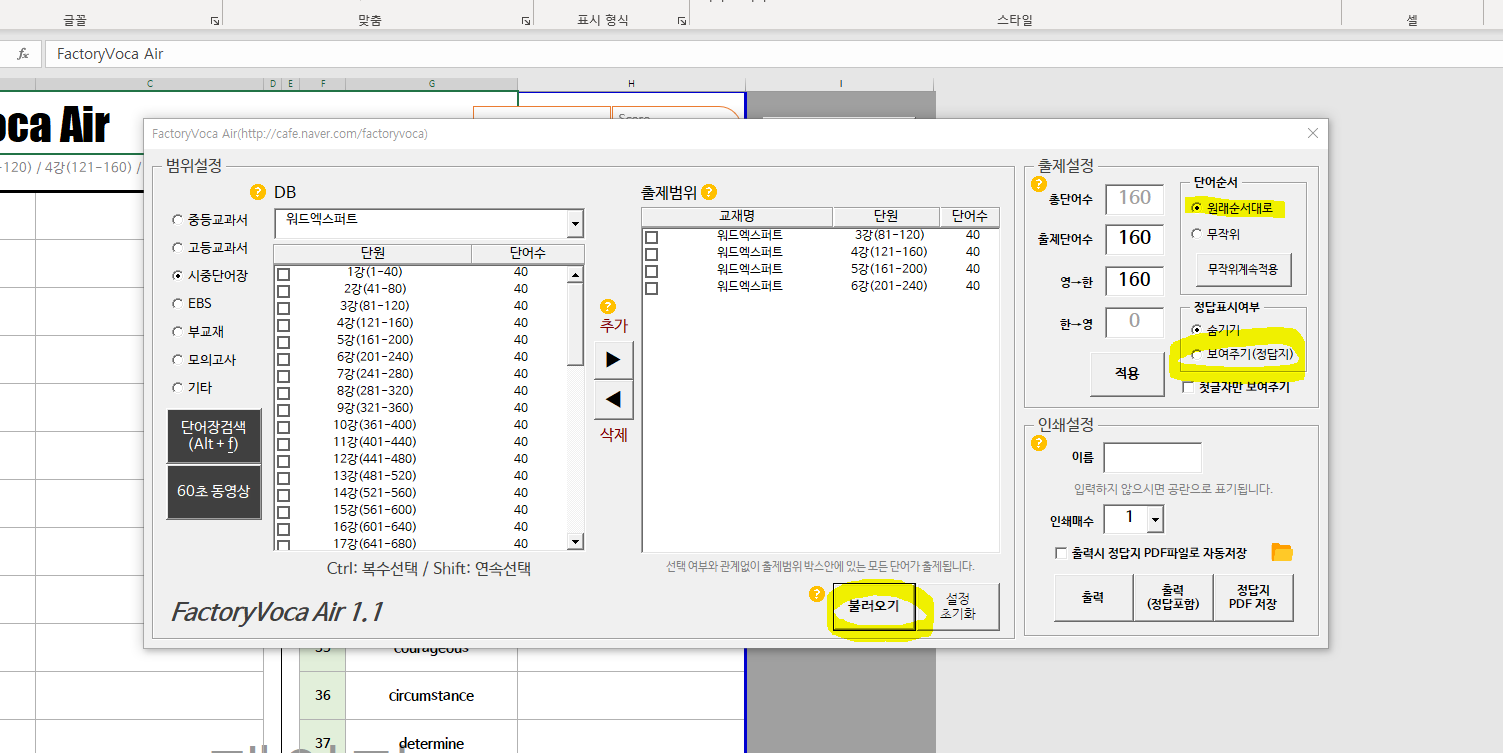Viewport: 1503px width, 753px height.
Task: Click the help icon beside DB label
Action: pos(258,192)
